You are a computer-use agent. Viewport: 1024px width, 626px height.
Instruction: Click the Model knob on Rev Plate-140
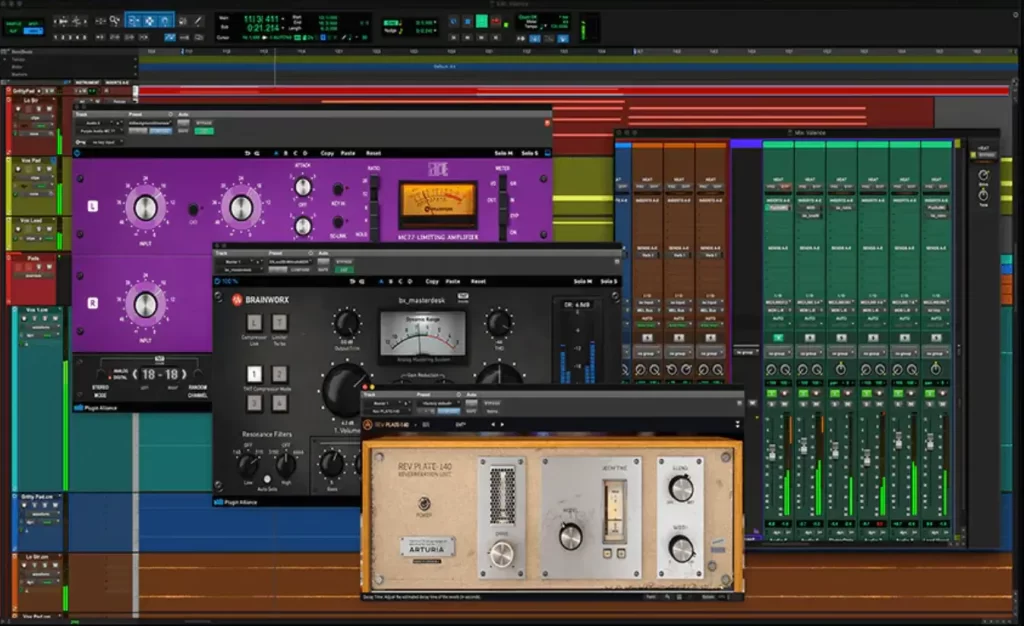(570, 537)
